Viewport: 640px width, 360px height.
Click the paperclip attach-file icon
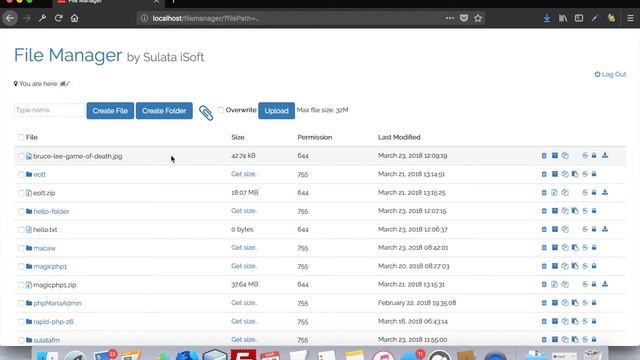tap(206, 113)
